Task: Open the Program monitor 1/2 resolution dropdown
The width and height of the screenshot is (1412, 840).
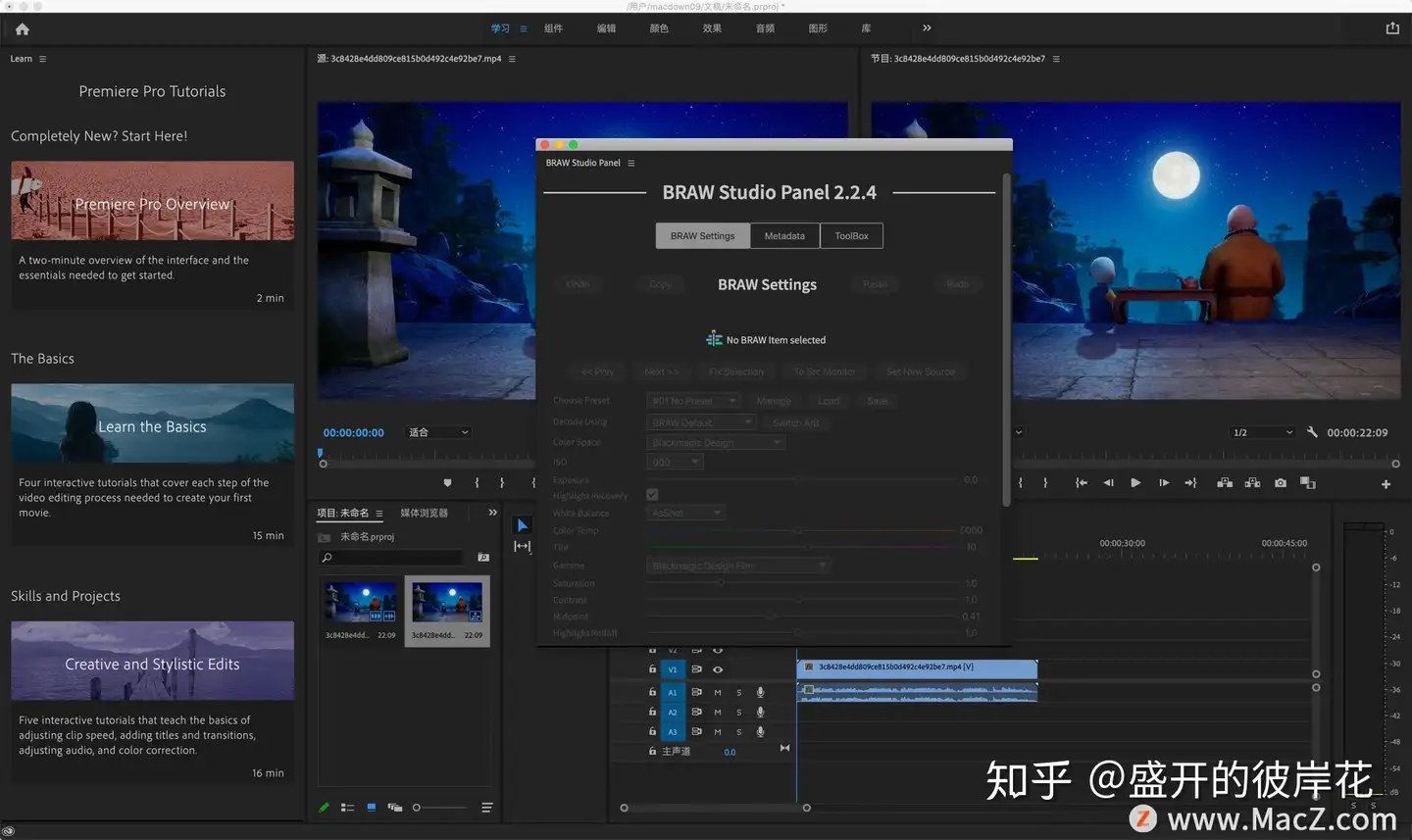Action: tap(1263, 432)
